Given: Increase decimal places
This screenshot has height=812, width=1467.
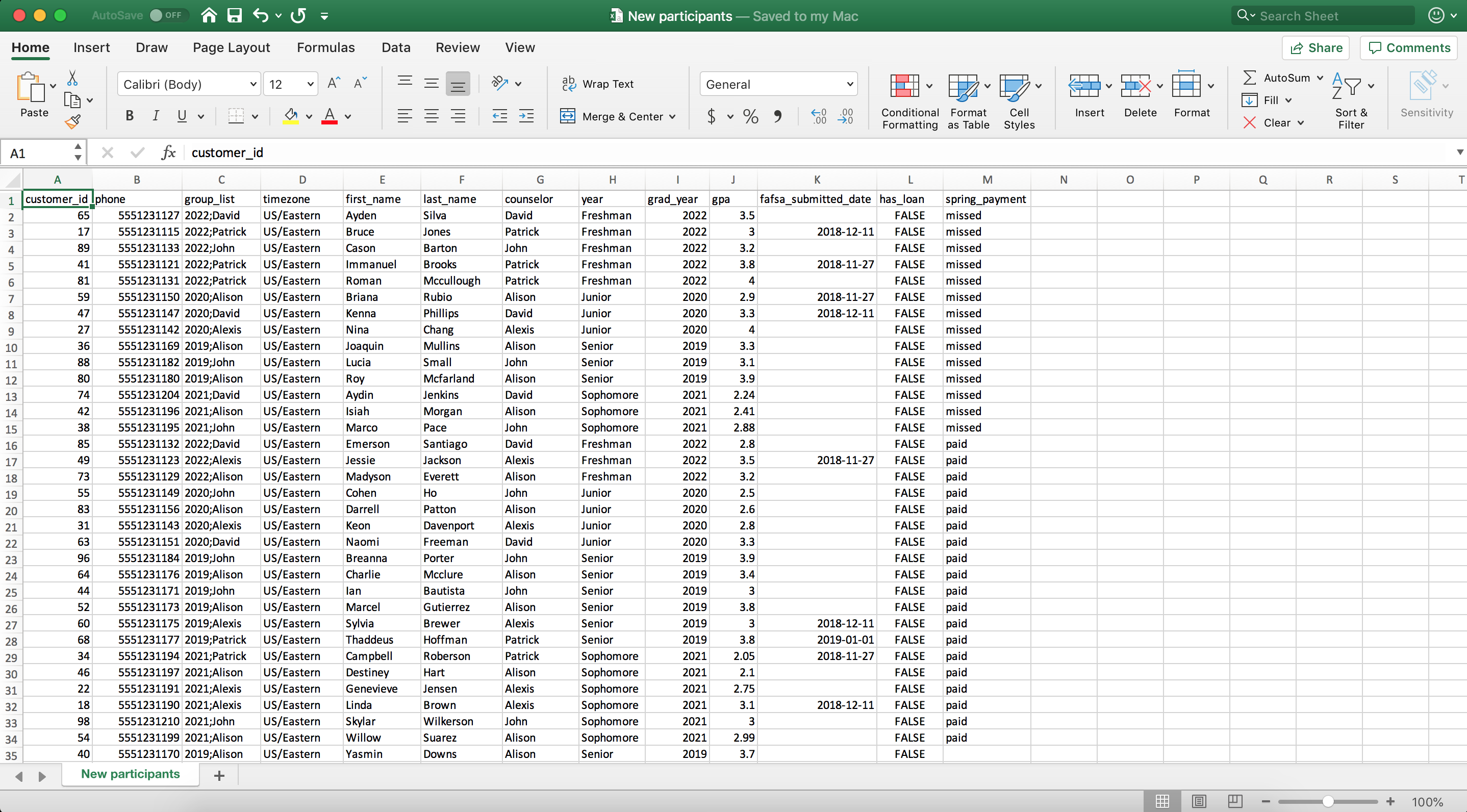Looking at the screenshot, I should coord(818,117).
